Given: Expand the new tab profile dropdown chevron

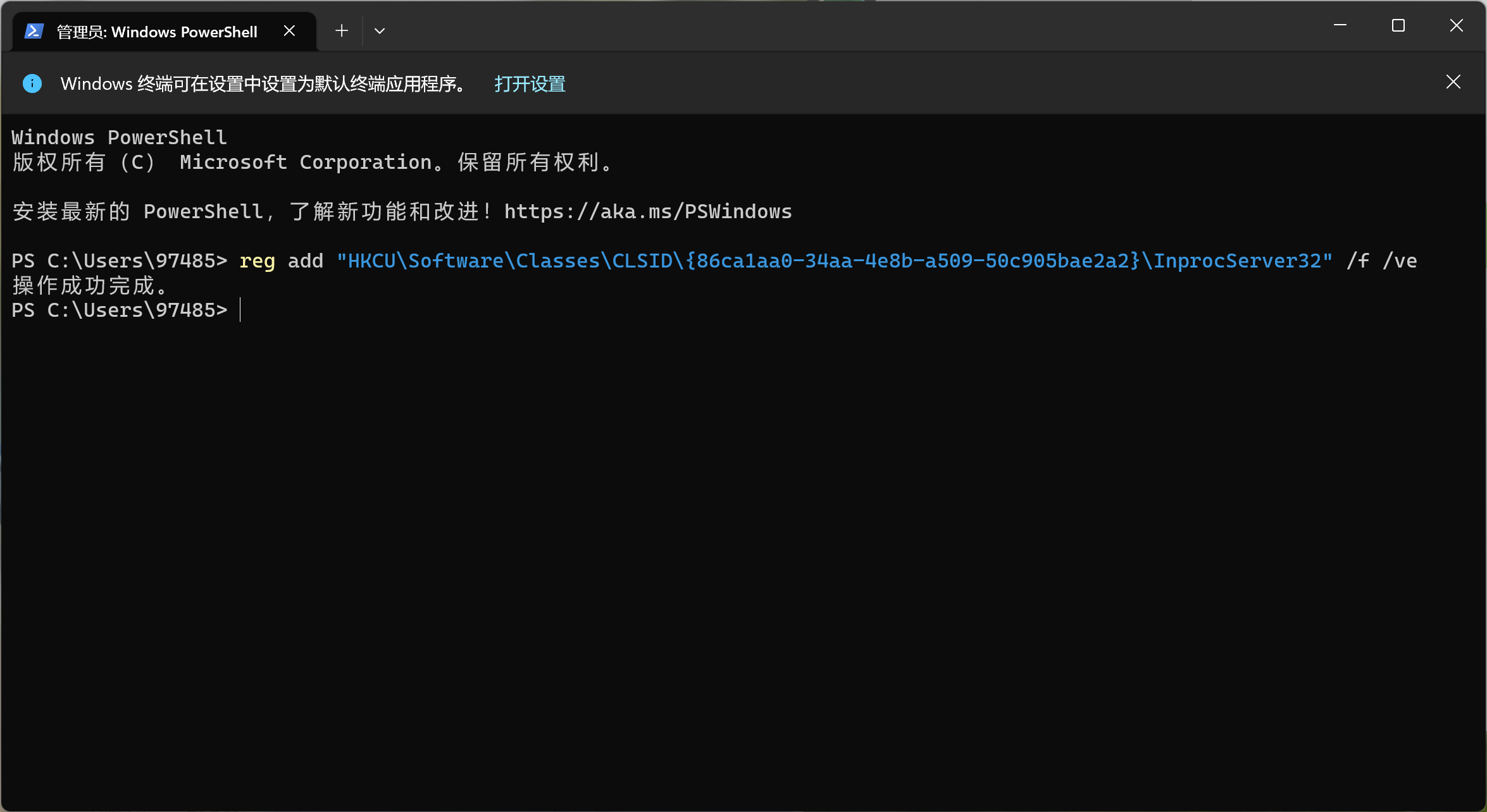Looking at the screenshot, I should pyautogui.click(x=380, y=30).
